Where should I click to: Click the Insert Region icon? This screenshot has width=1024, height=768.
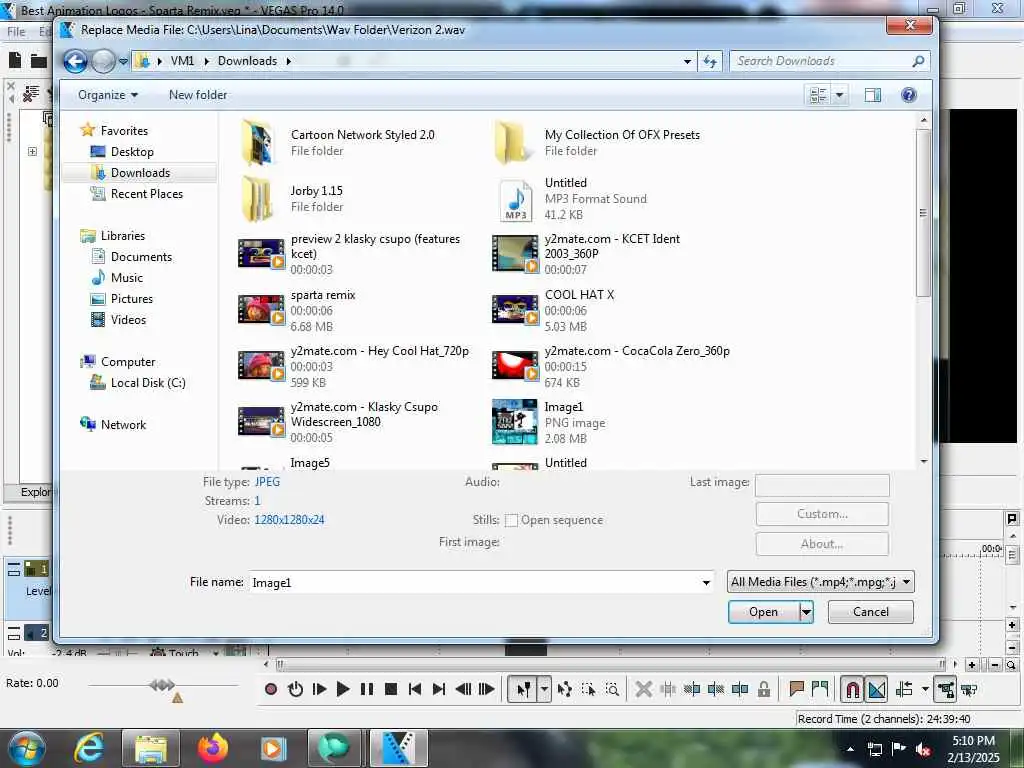pos(820,689)
